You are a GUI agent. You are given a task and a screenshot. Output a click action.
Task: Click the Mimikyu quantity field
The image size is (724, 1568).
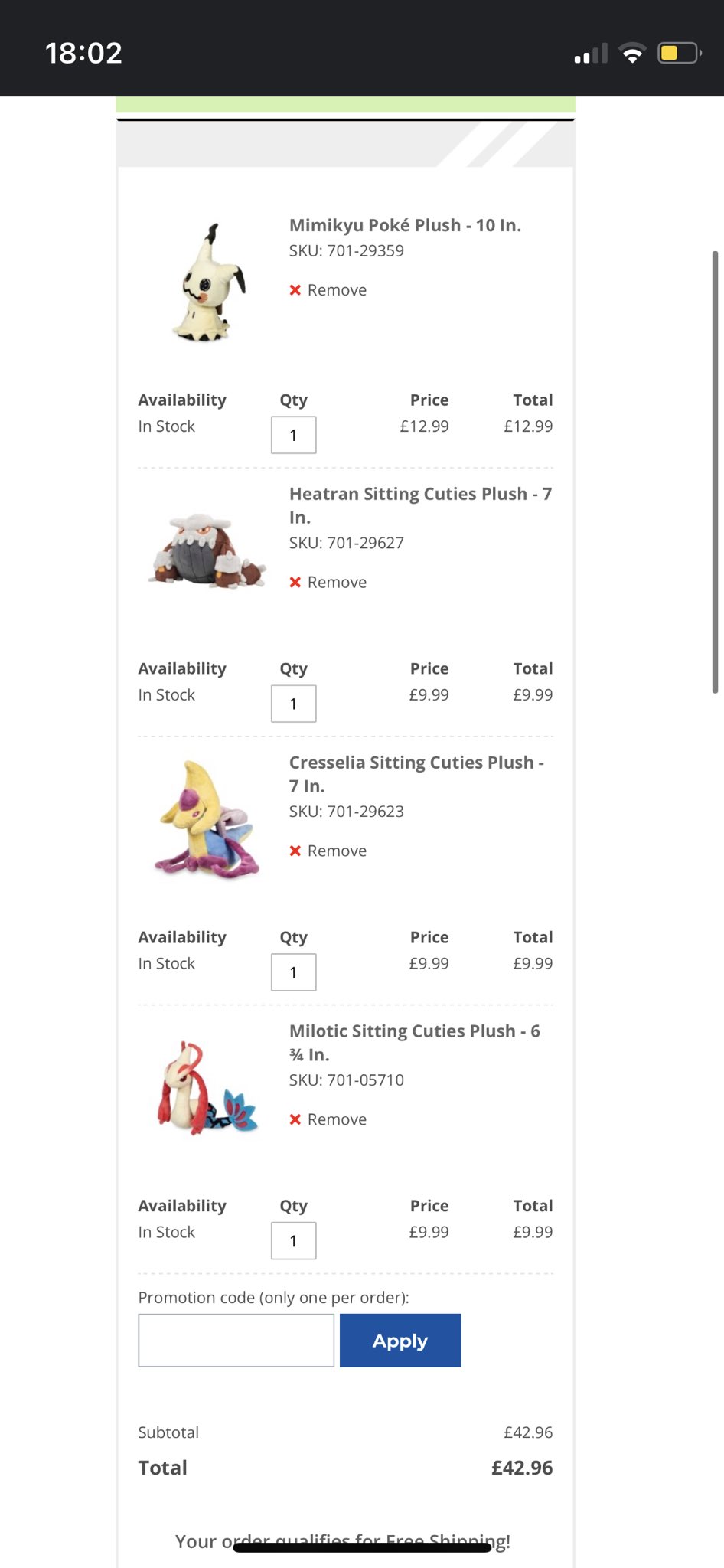(x=294, y=435)
